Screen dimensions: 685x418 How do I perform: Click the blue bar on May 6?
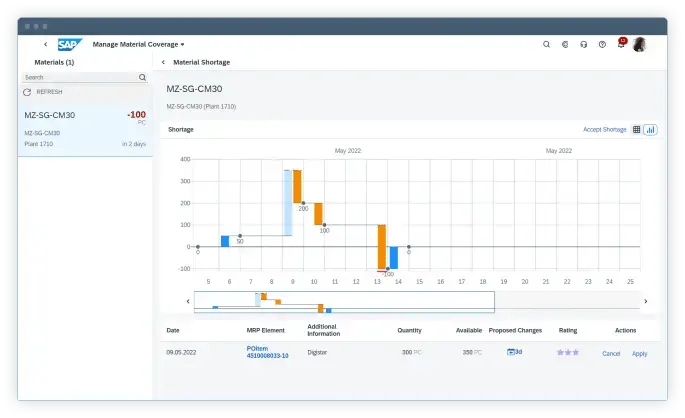225,241
